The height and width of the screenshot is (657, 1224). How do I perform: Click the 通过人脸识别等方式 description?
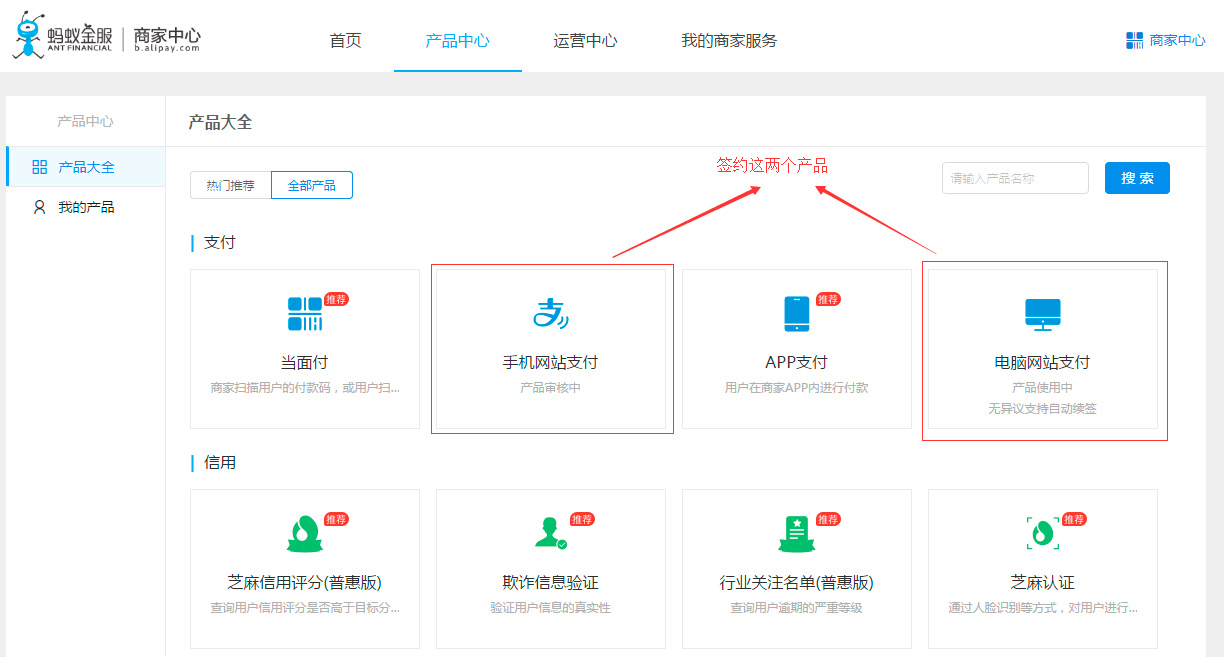[1043, 607]
